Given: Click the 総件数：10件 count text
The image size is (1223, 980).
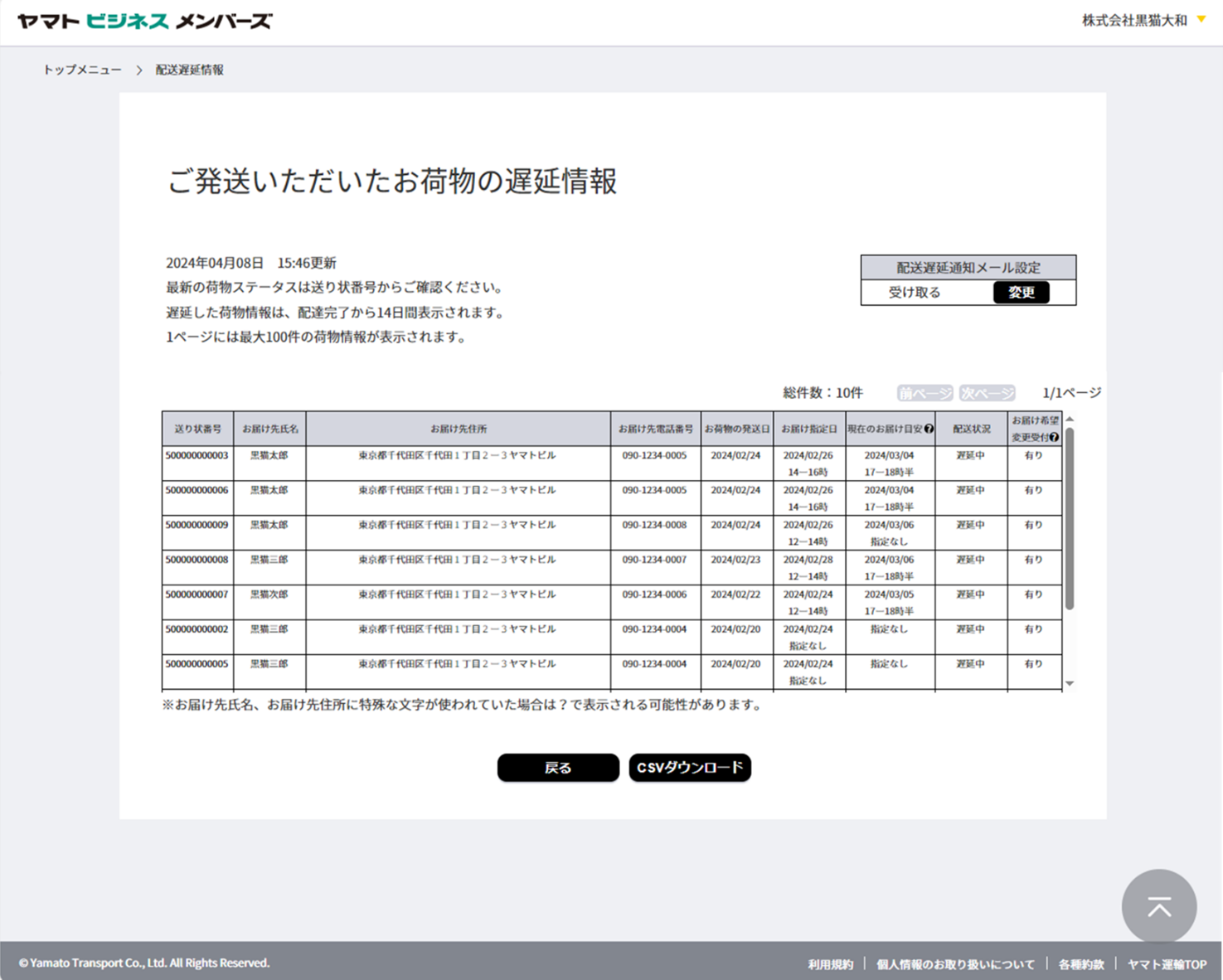Looking at the screenshot, I should click(x=823, y=393).
